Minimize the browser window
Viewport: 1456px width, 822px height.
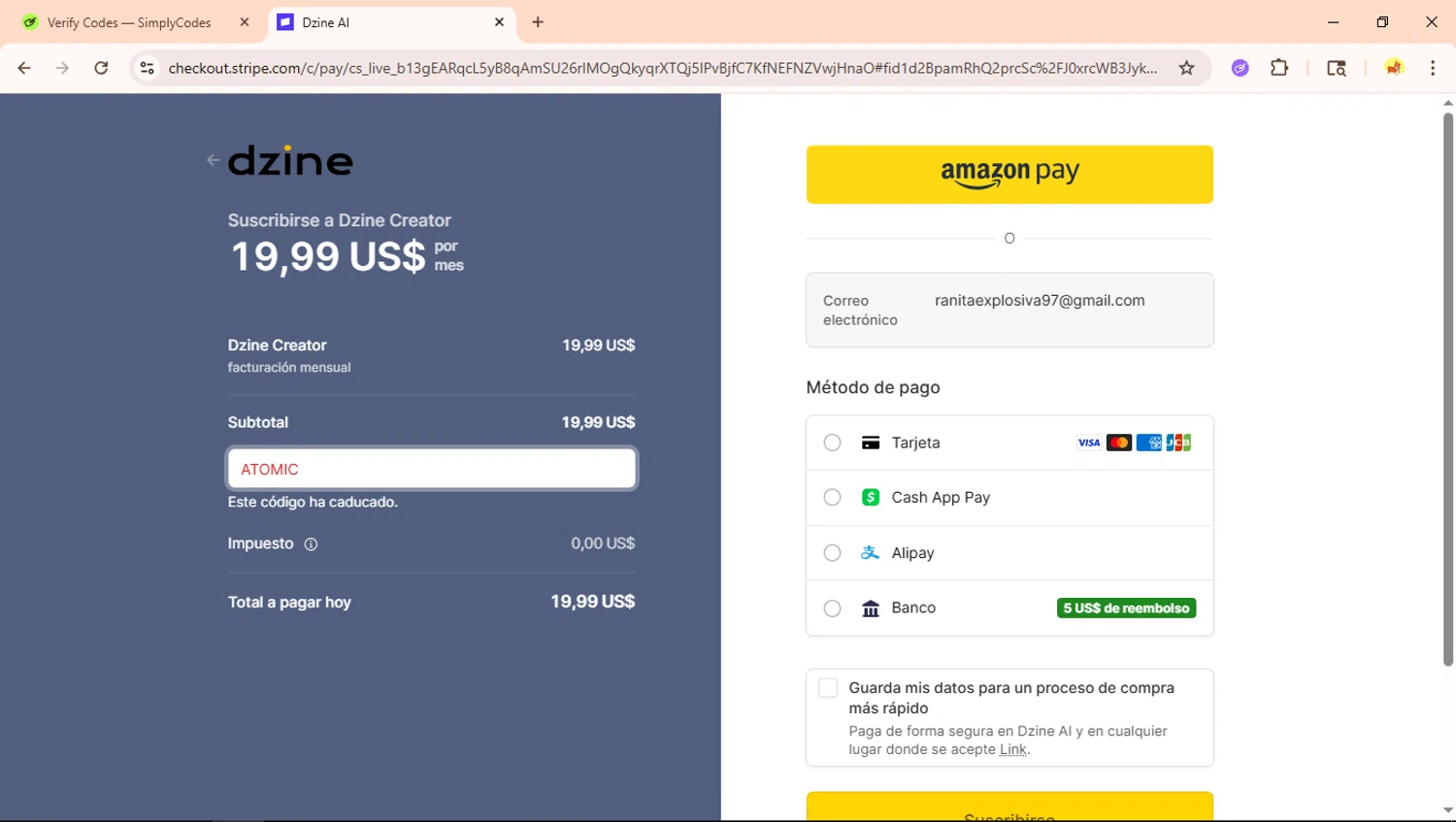tap(1333, 22)
